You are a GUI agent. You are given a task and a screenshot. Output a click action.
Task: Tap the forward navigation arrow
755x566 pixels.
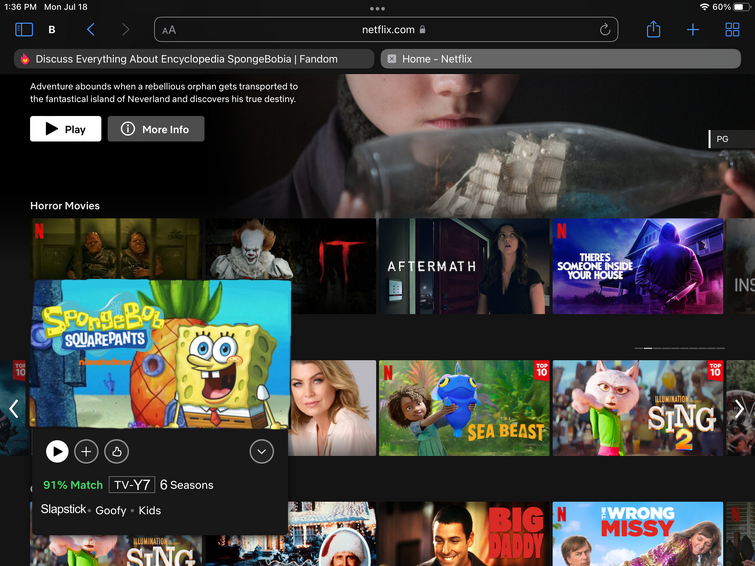tap(126, 30)
